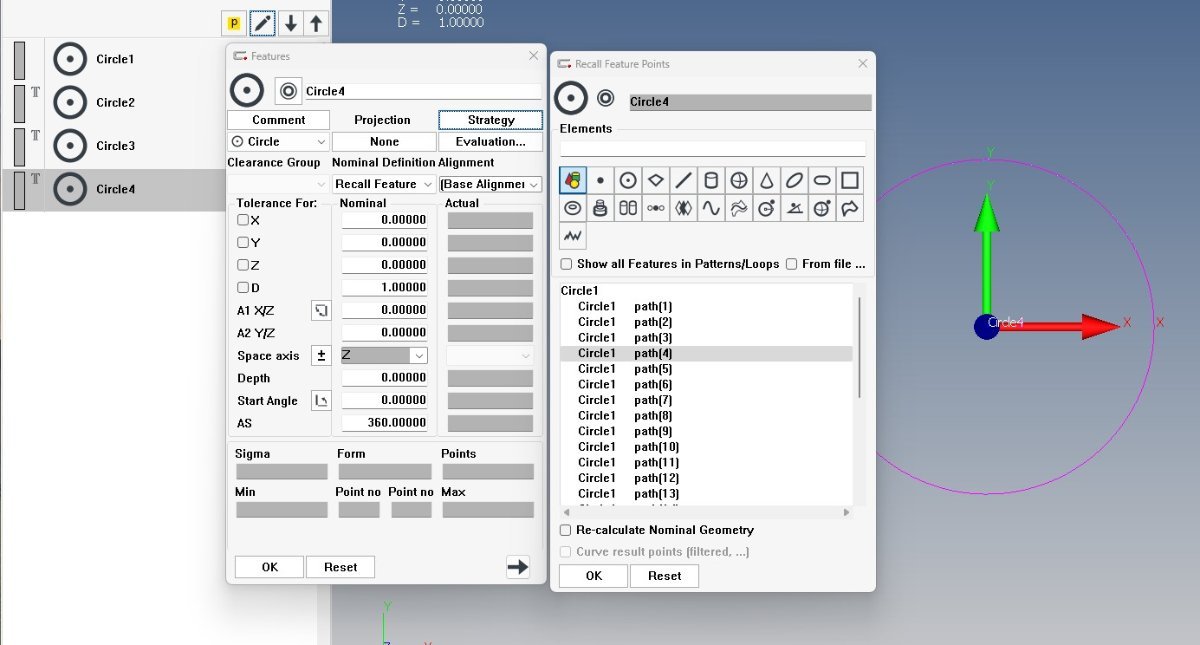Open the Base Alignment dropdown
The height and width of the screenshot is (645, 1200).
coord(490,184)
